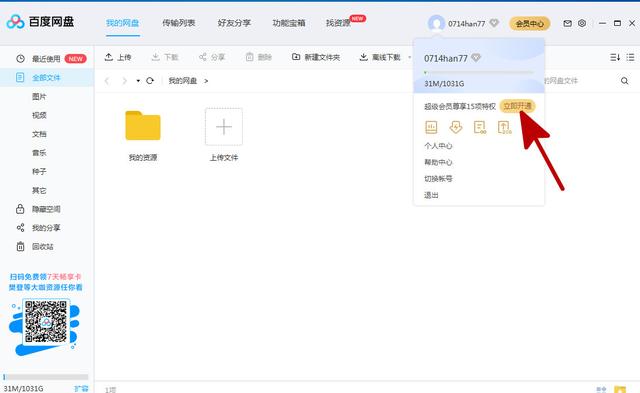
Task: Click the popup storage usage bar
Action: coord(479,72)
